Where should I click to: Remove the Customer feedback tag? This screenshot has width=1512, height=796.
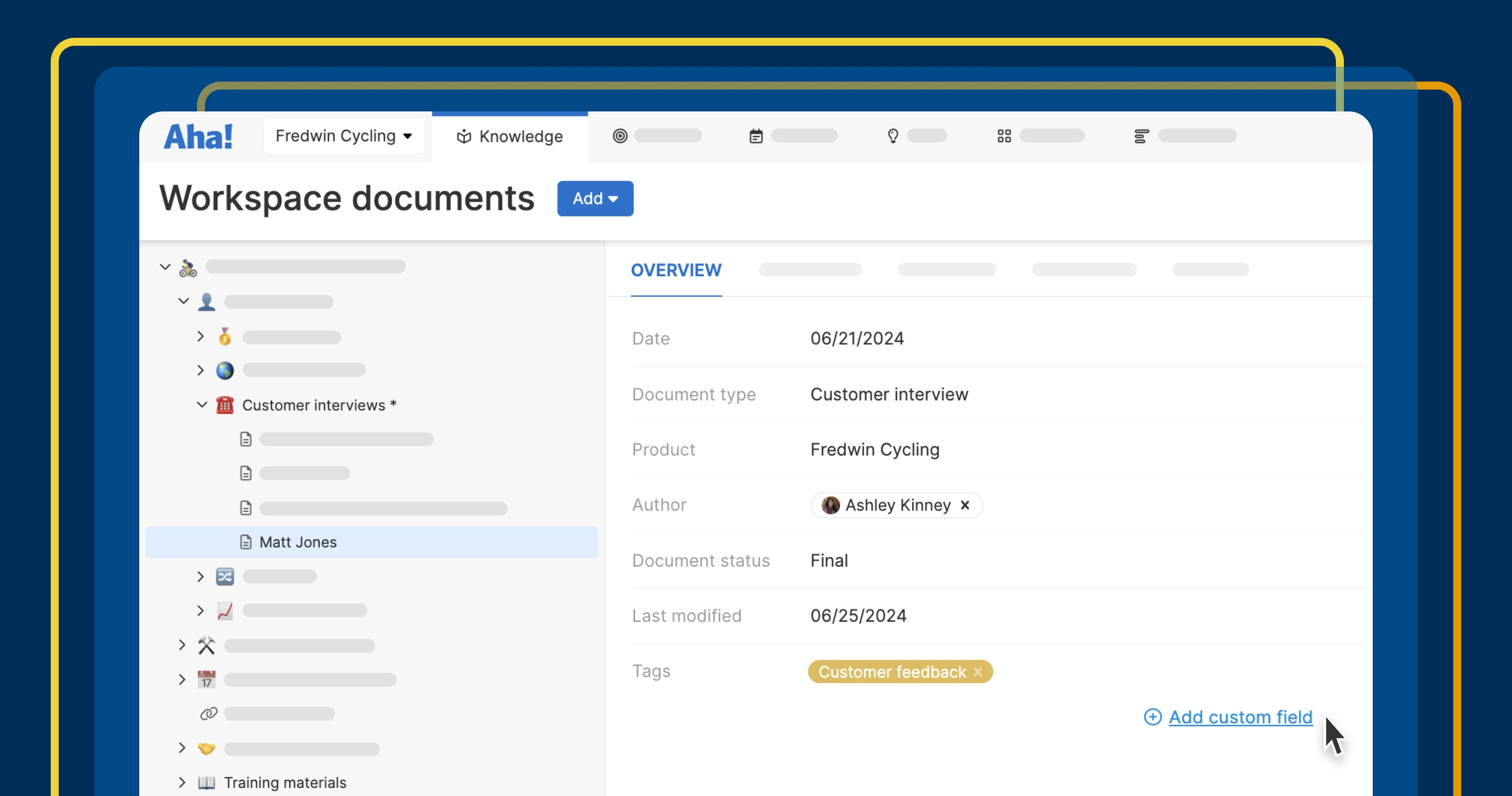pyautogui.click(x=978, y=672)
